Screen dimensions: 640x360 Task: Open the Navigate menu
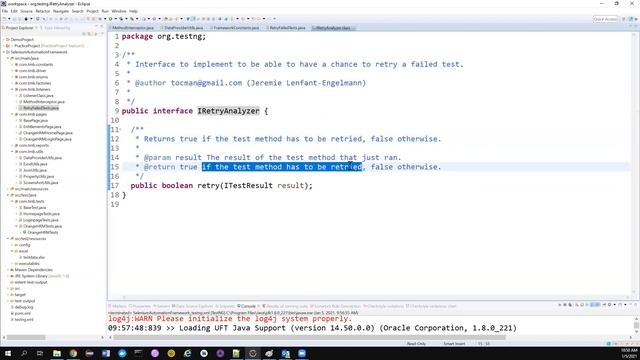pyautogui.click(x=61, y=11)
